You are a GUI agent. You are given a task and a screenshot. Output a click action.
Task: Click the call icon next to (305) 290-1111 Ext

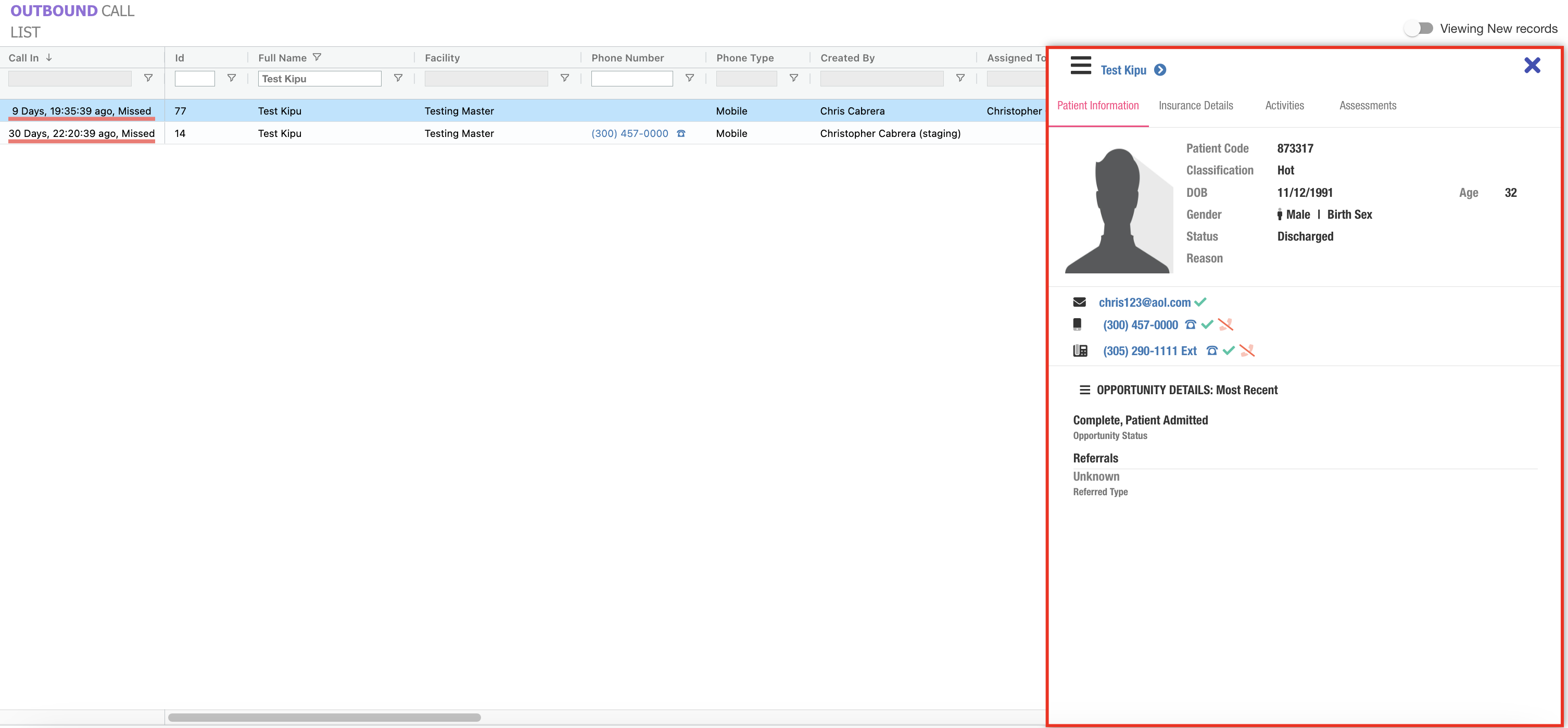(1211, 350)
